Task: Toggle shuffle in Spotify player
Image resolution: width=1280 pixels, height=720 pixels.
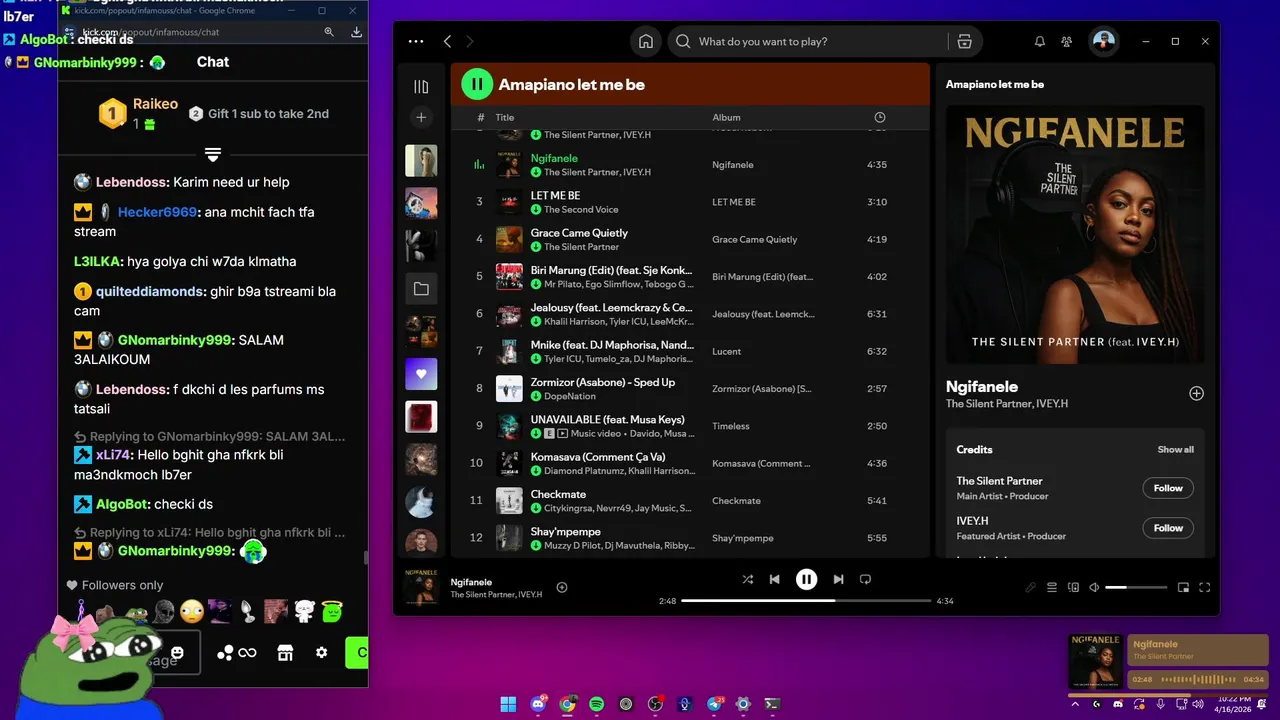Action: [747, 579]
